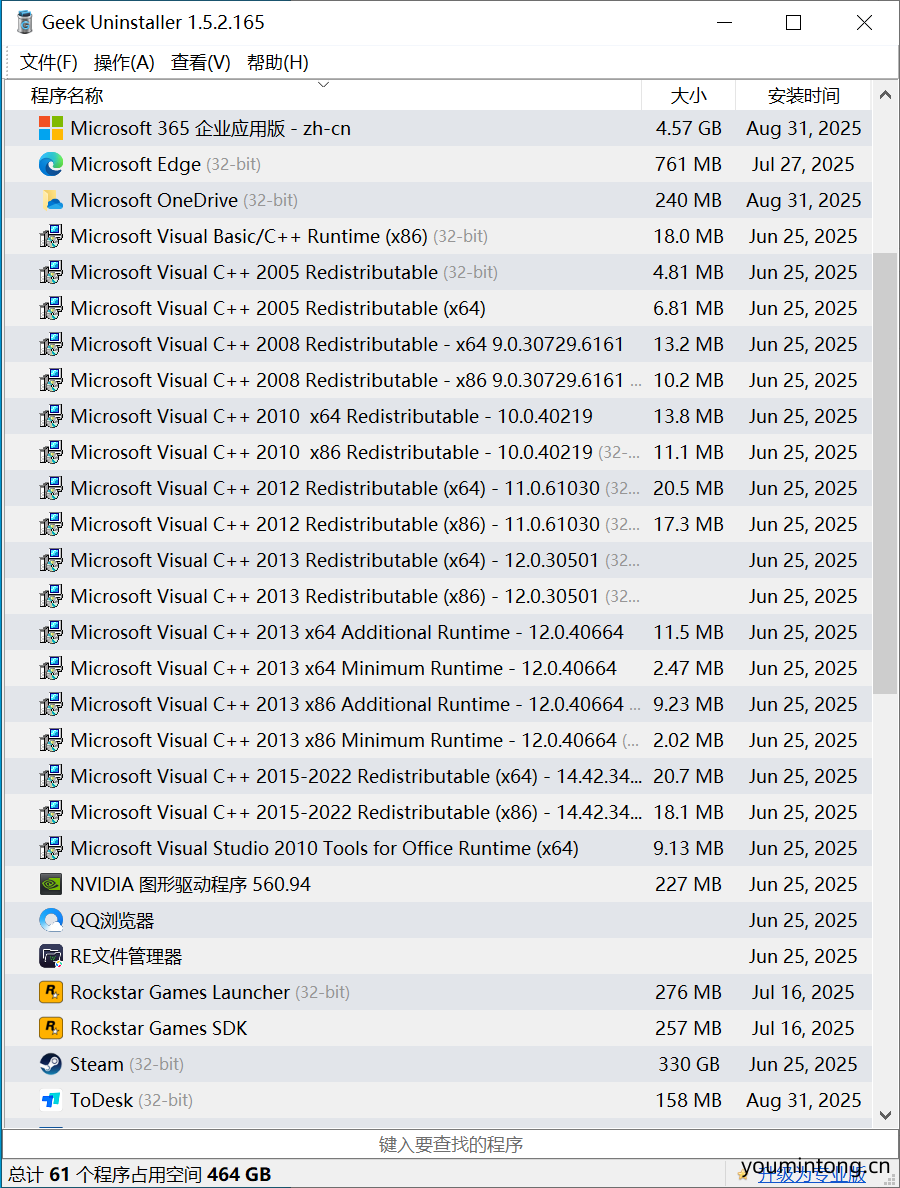Click the search box 键入要查找的程序

coord(450,1144)
